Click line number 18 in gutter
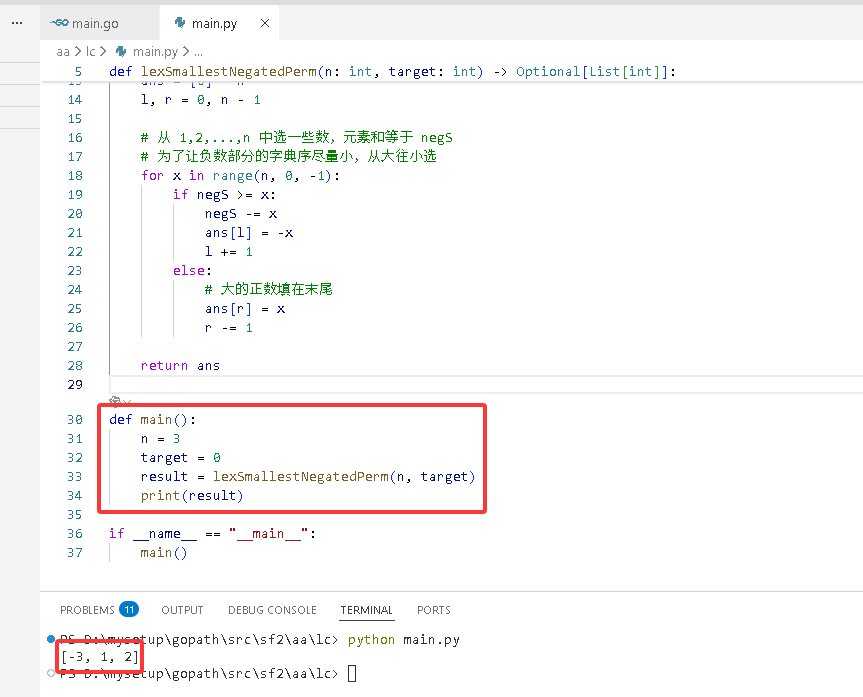The image size is (863, 697). (x=75, y=176)
